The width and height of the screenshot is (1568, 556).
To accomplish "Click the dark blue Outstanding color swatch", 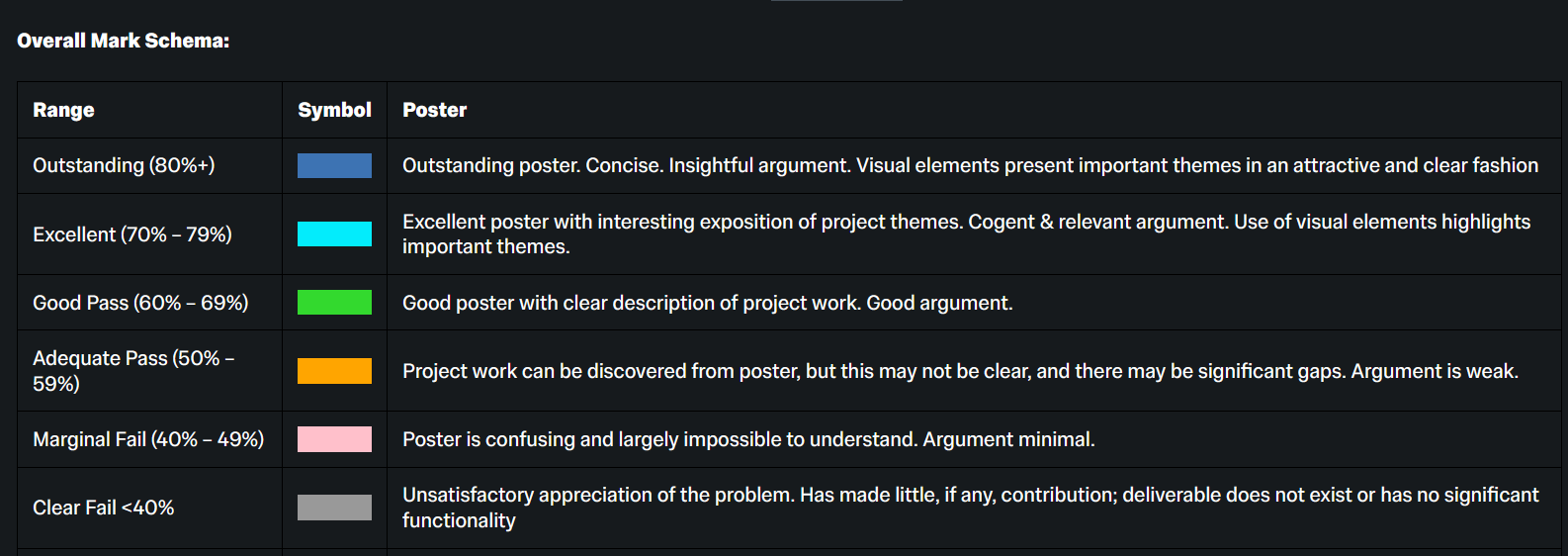I will coord(334,165).
